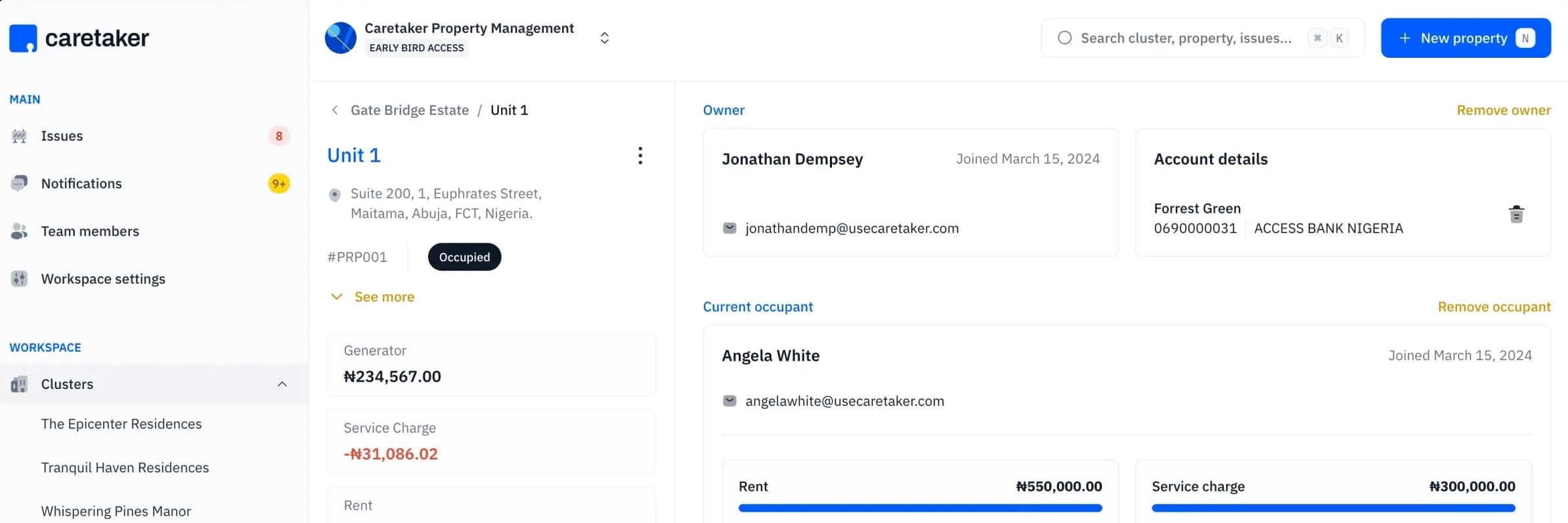The width and height of the screenshot is (1568, 523).
Task: Click the ₦234,567.00 generator amount
Action: (x=392, y=376)
